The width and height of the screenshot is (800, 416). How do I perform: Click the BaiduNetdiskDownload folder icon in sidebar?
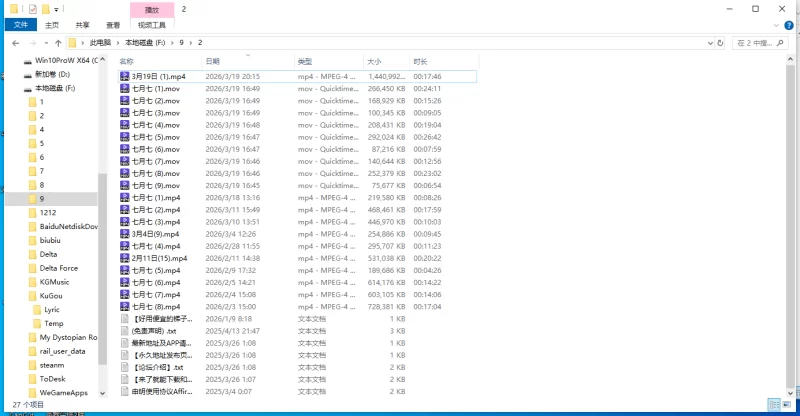point(33,226)
